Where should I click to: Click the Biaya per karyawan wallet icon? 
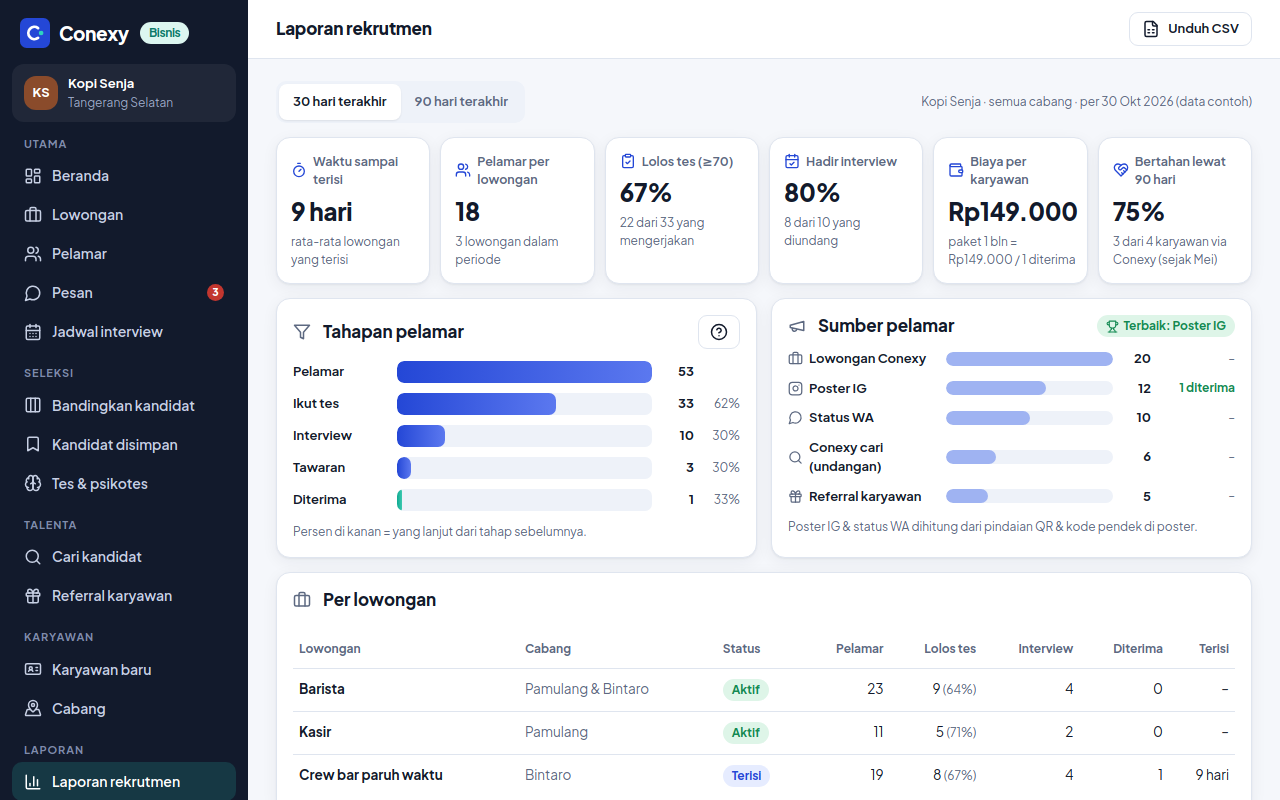[x=956, y=170]
